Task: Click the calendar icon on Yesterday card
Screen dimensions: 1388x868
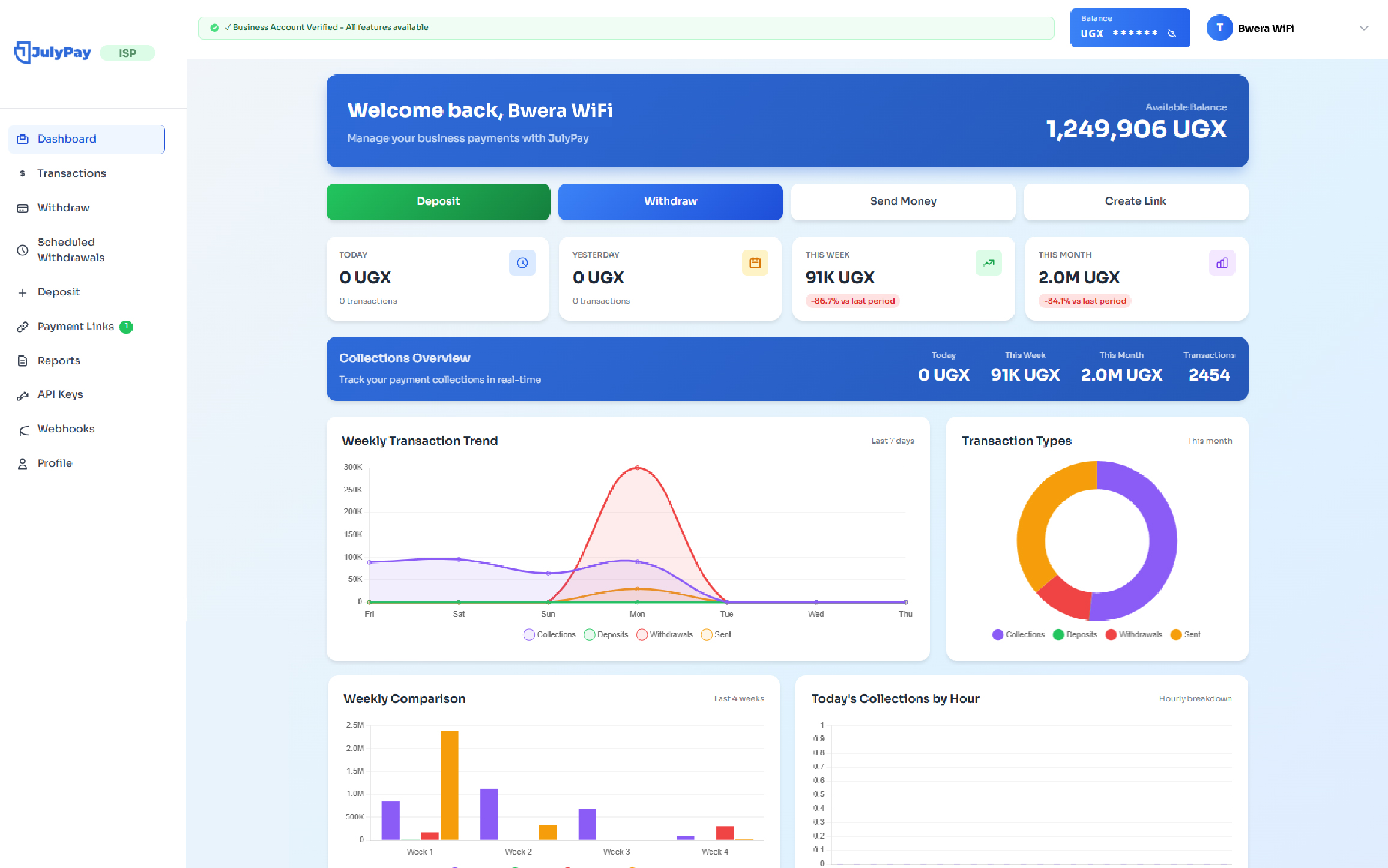Action: coord(755,263)
